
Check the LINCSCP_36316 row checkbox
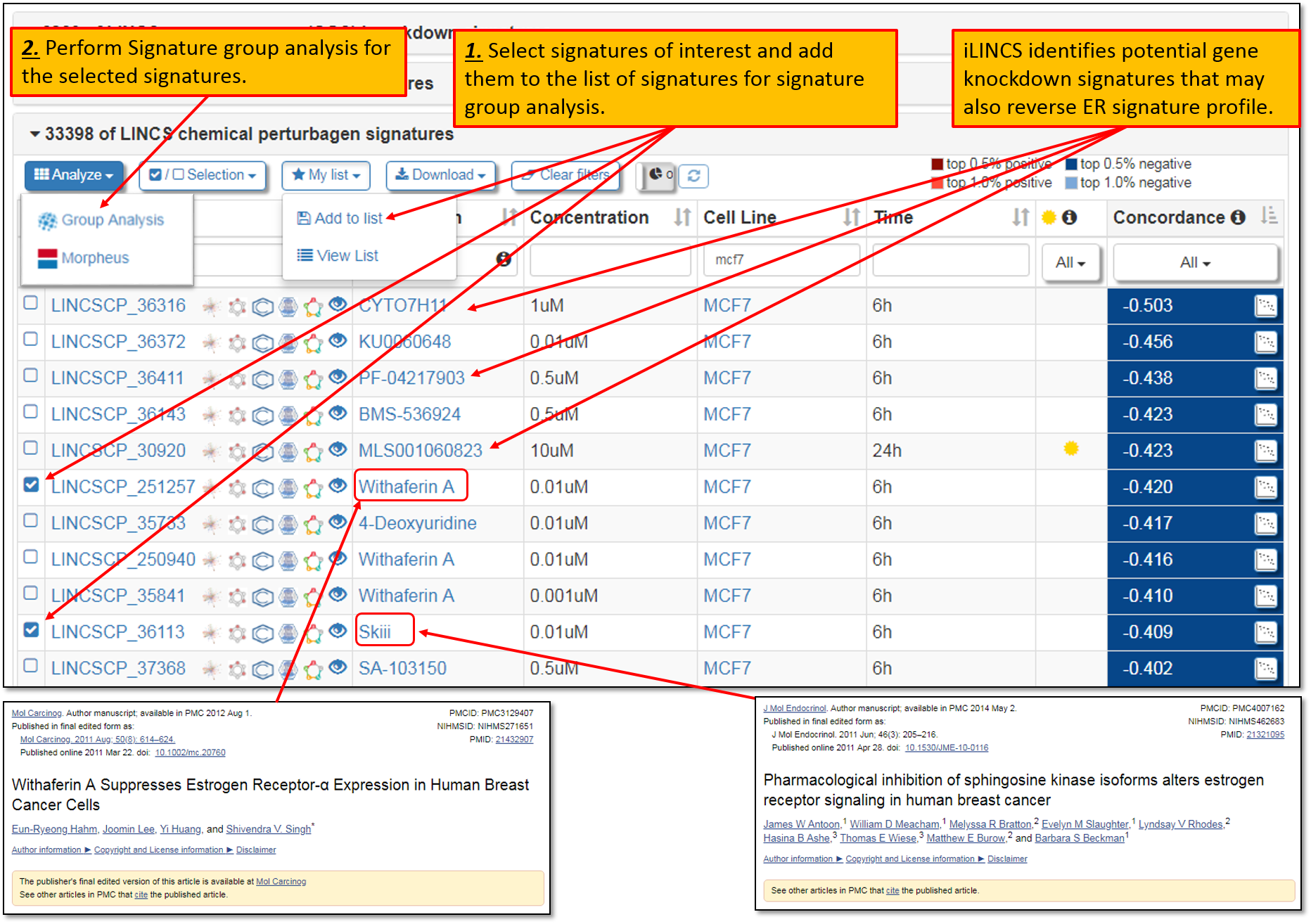click(31, 303)
